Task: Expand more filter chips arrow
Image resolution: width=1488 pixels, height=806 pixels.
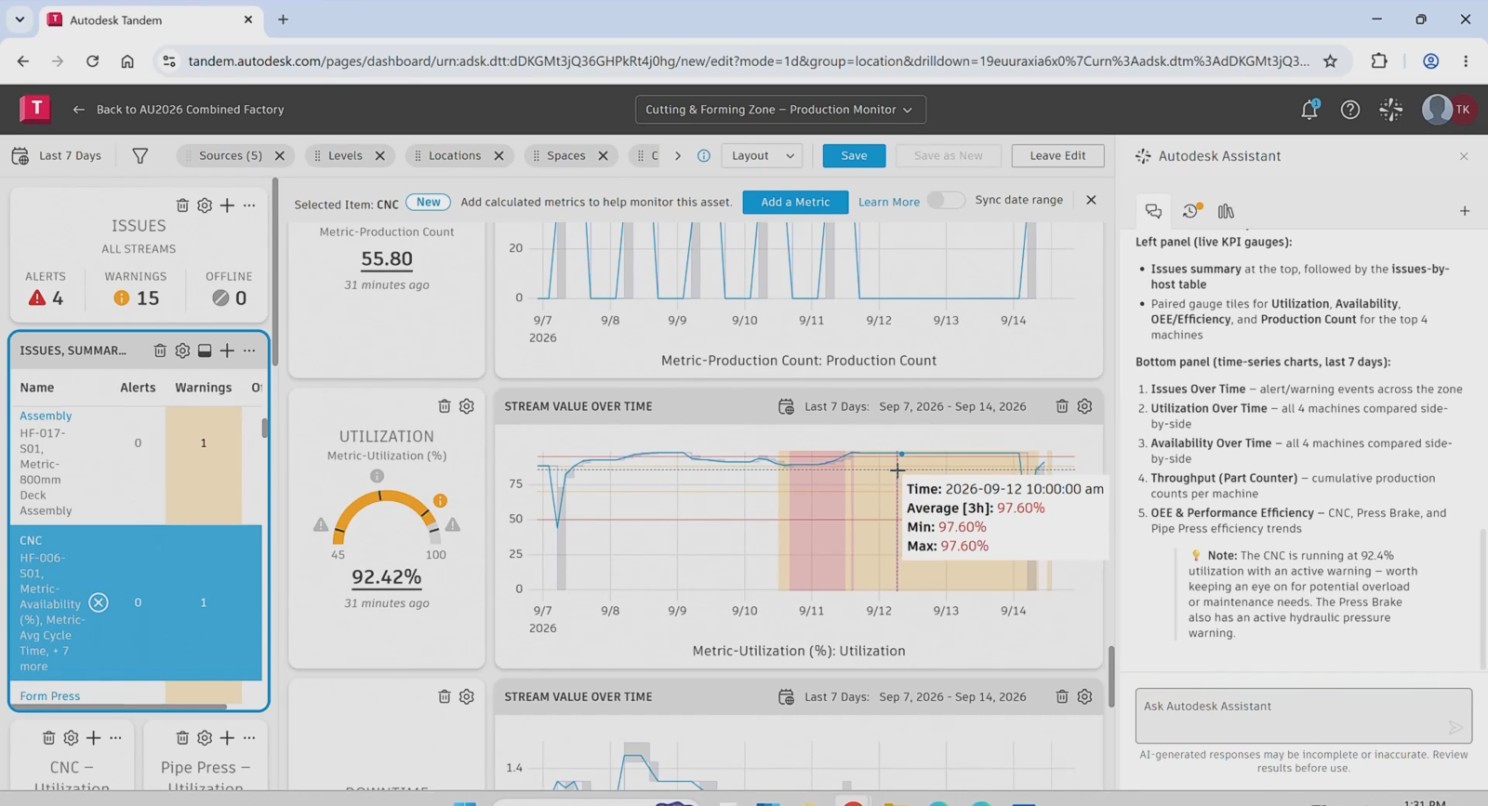Action: [x=677, y=156]
